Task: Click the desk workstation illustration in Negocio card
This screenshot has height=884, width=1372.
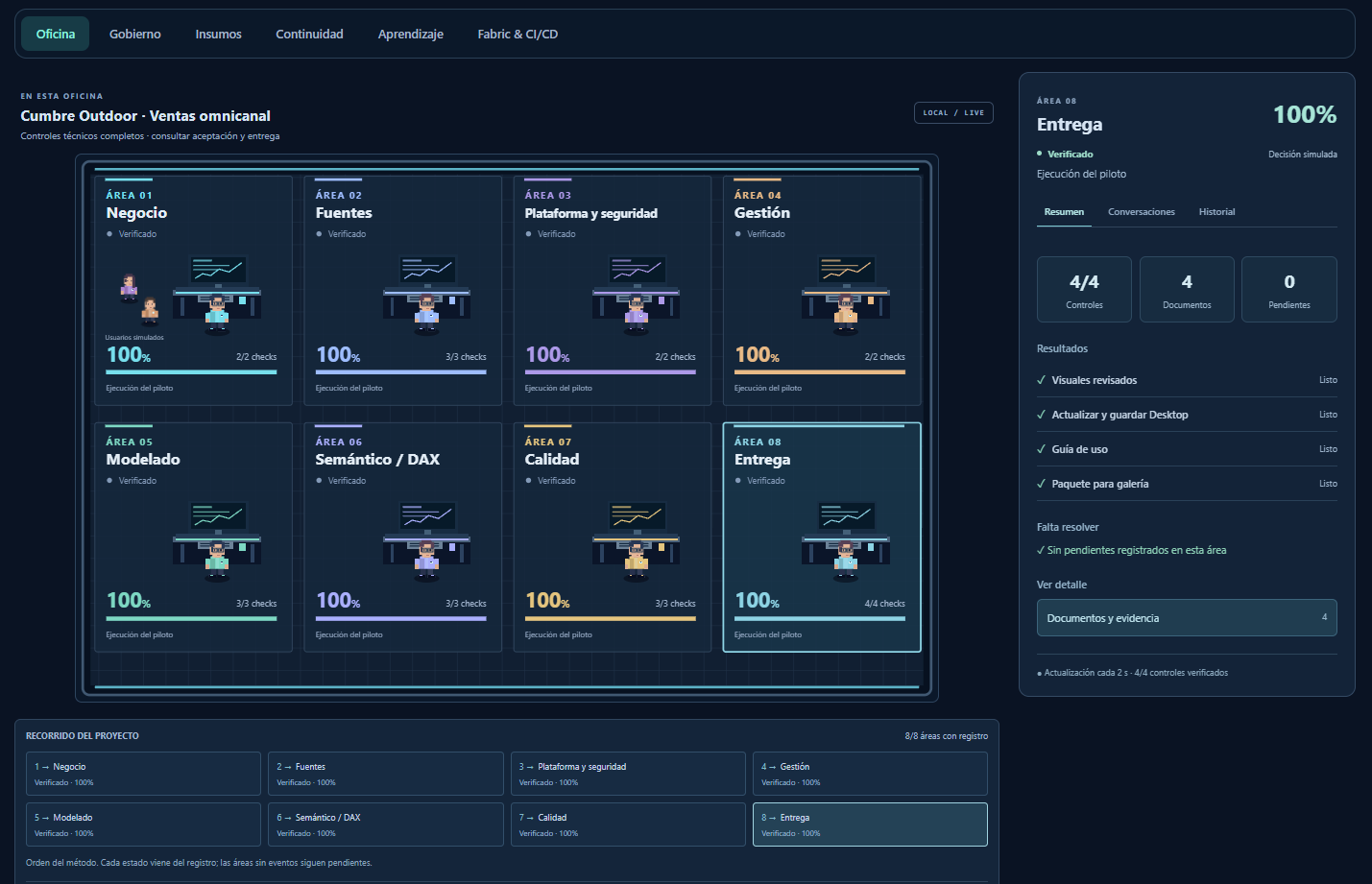Action: pyautogui.click(x=217, y=294)
